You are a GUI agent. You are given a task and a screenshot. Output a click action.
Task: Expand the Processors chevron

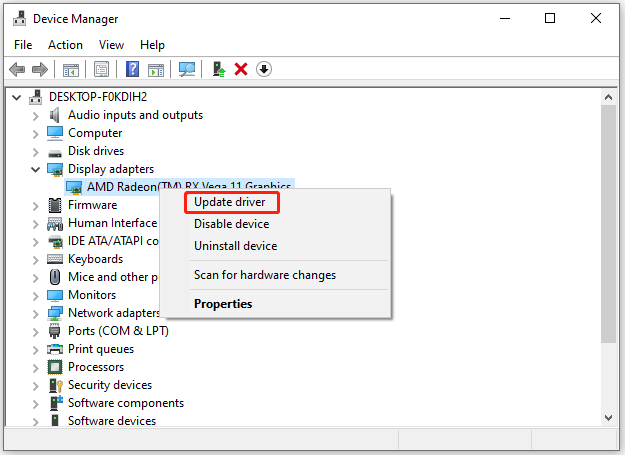(x=35, y=368)
